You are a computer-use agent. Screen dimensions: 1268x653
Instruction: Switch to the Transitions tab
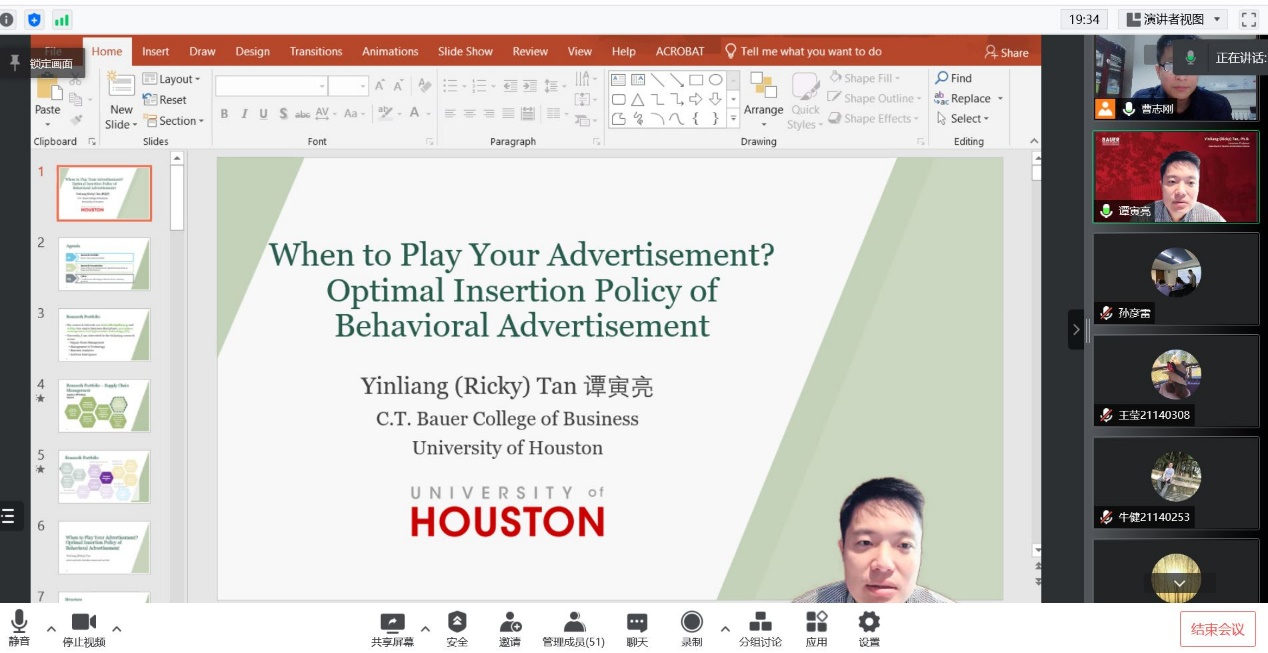point(316,52)
